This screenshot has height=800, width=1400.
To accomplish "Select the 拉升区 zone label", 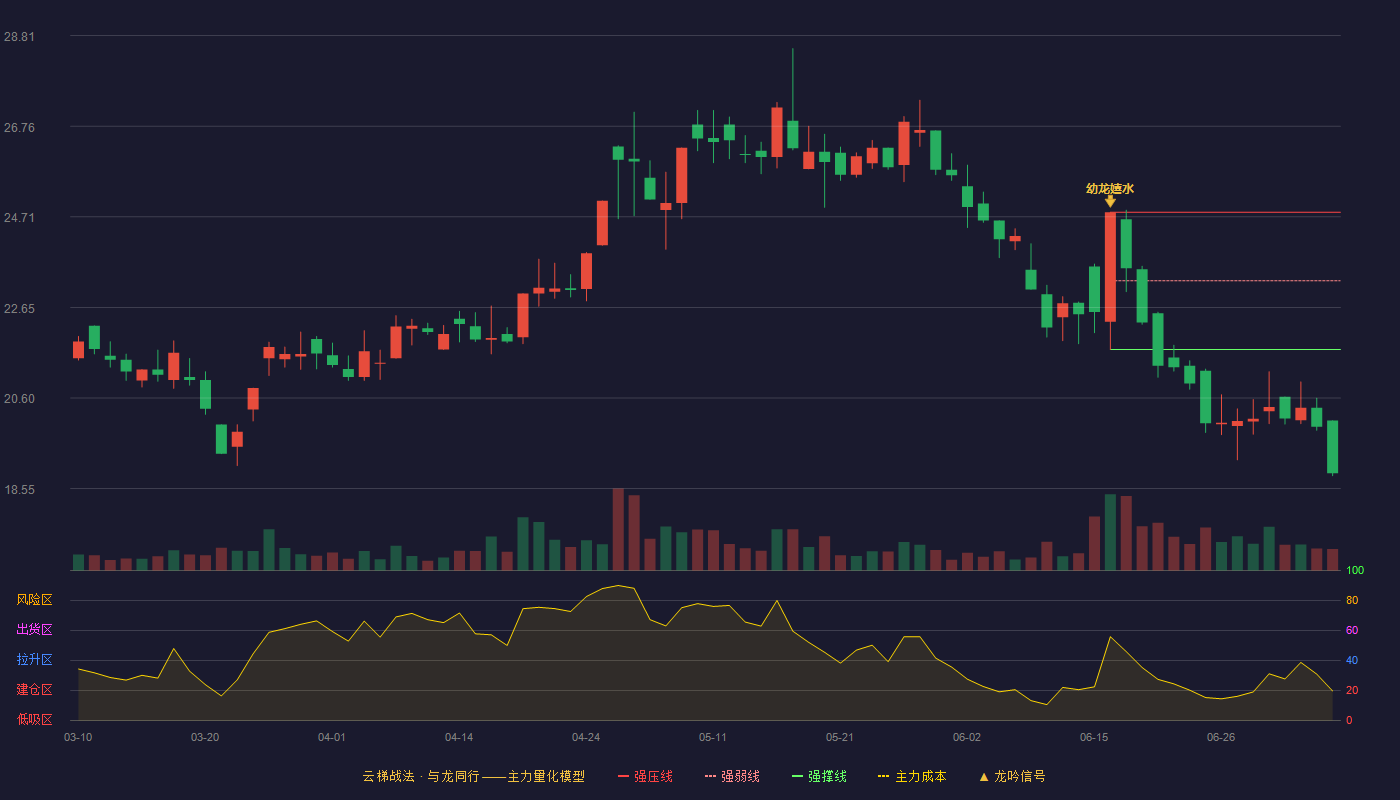I will point(34,660).
